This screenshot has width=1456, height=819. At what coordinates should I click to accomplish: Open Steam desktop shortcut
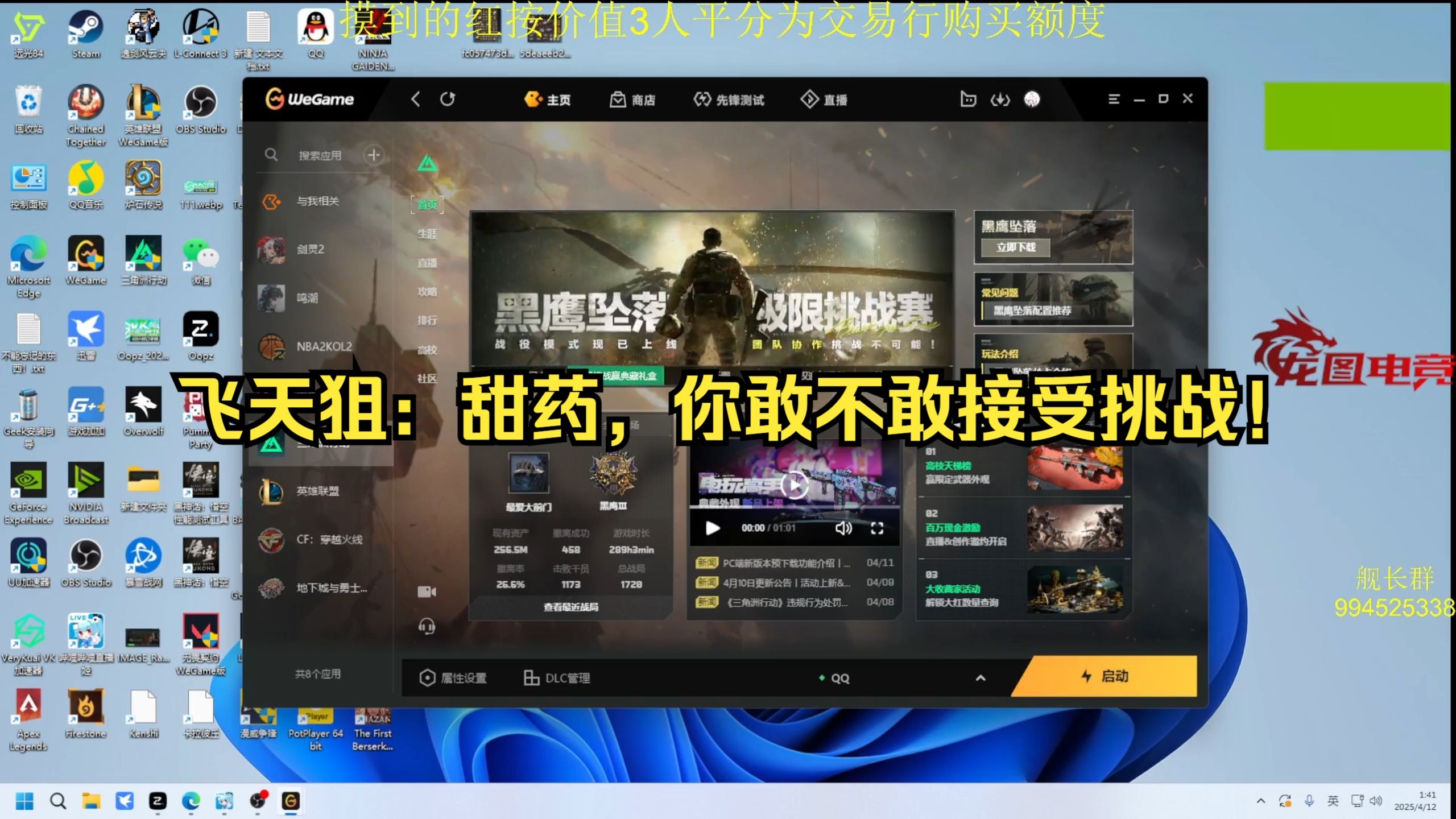tap(86, 34)
